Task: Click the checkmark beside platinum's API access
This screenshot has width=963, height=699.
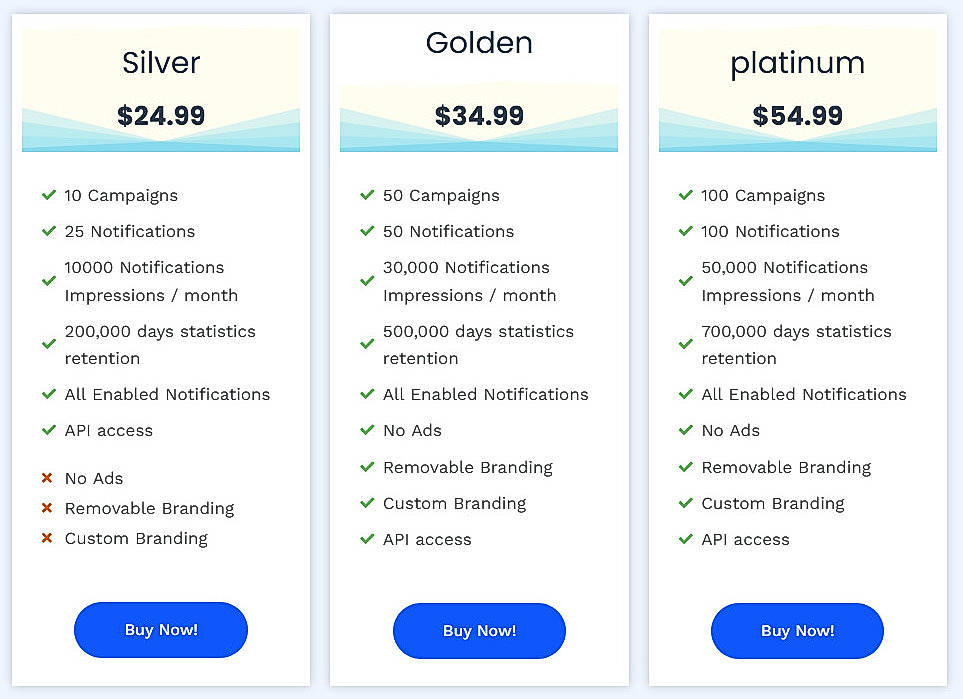Action: point(686,540)
